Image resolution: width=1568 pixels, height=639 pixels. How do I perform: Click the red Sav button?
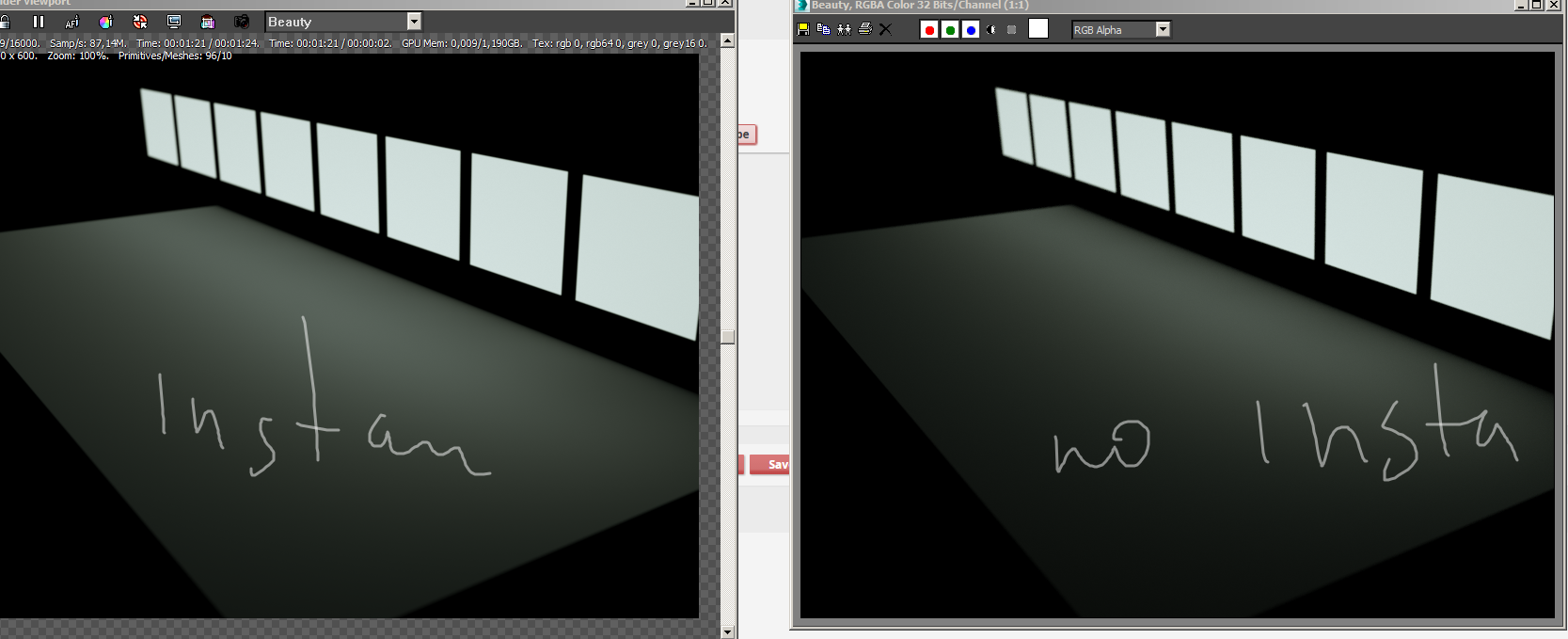click(769, 464)
